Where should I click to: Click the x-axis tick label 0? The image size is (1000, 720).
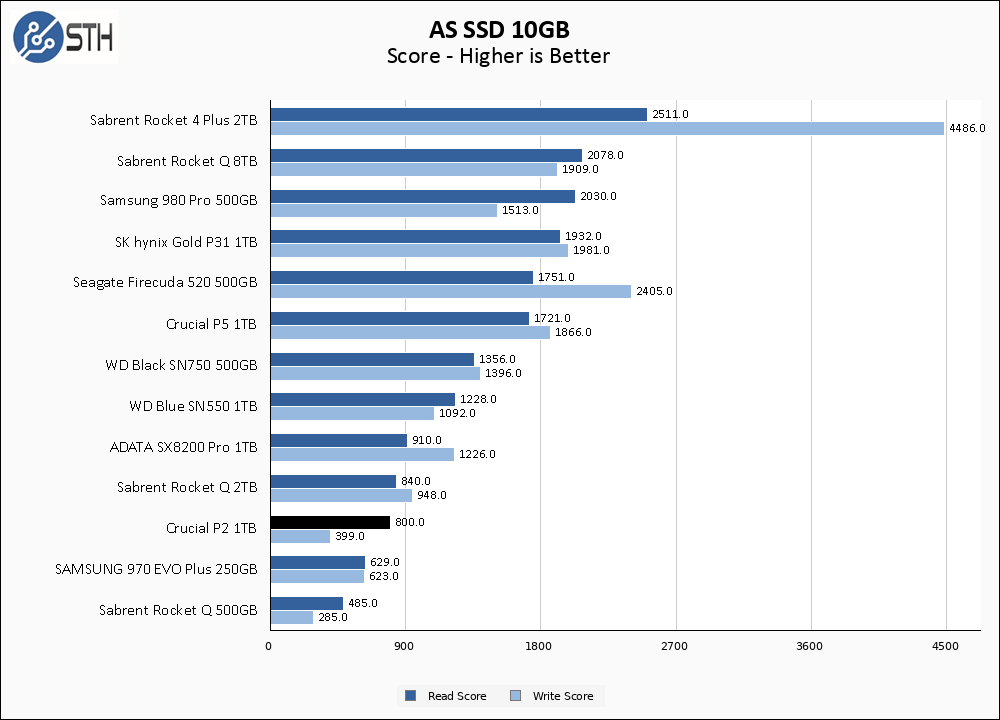(x=268, y=646)
